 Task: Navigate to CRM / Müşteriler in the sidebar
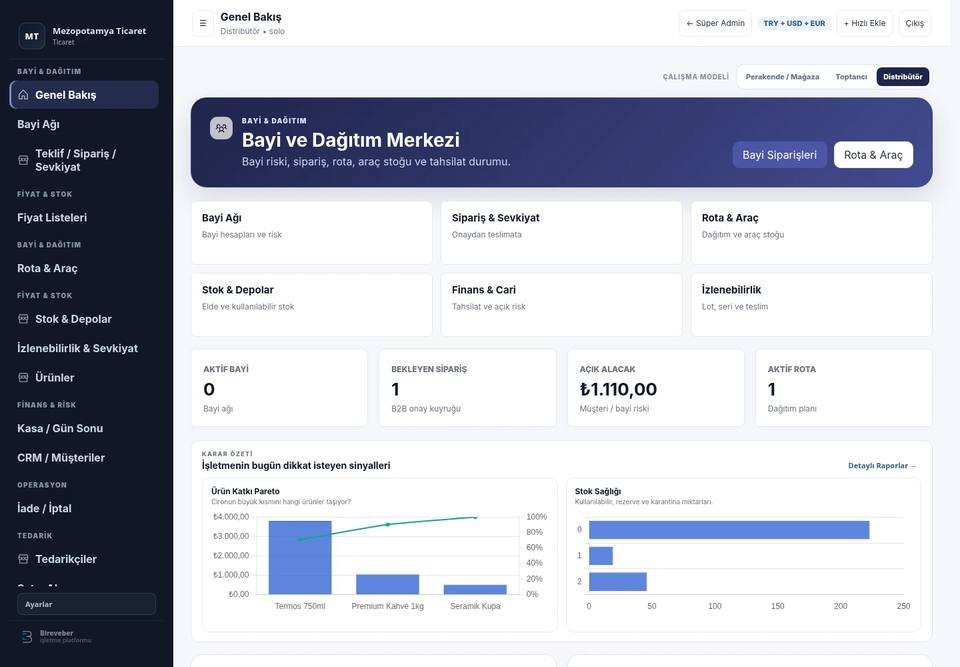[84, 458]
